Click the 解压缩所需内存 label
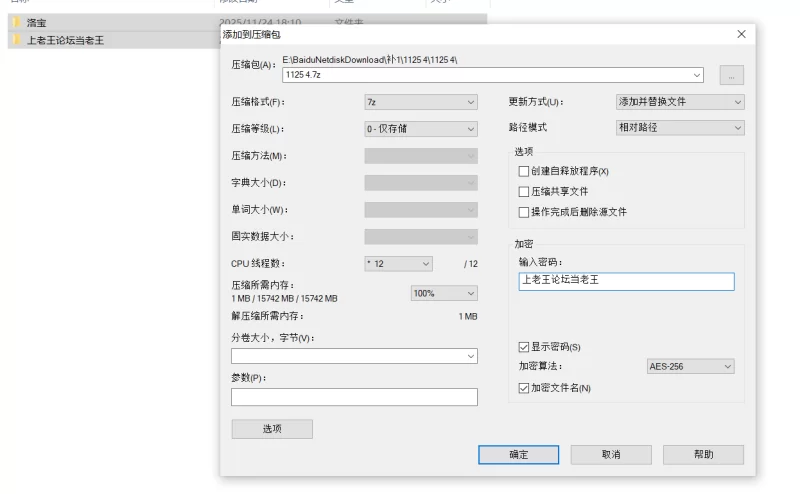Screen dimensions: 800x494 click(267, 316)
